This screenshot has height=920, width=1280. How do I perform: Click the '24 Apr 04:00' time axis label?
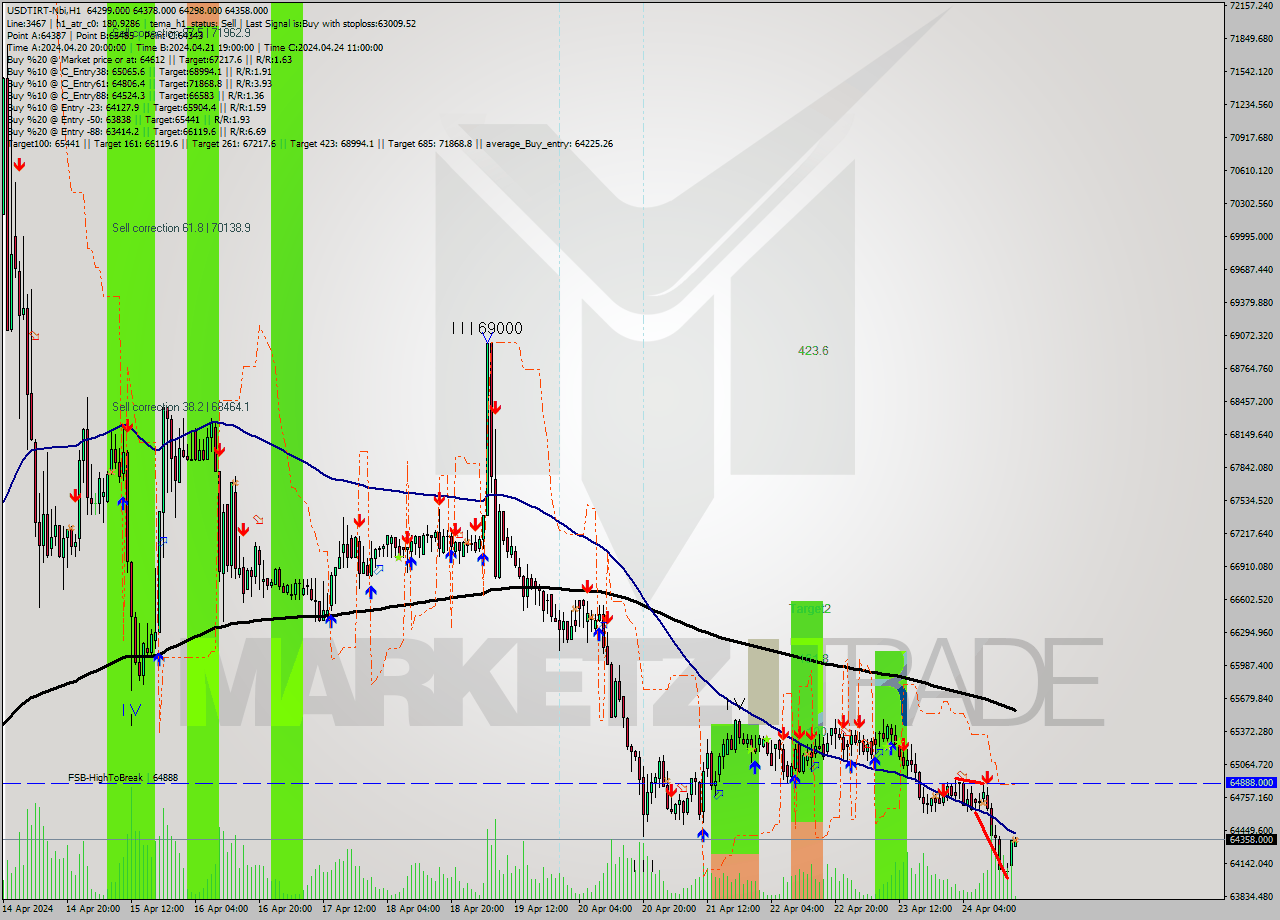[990, 909]
